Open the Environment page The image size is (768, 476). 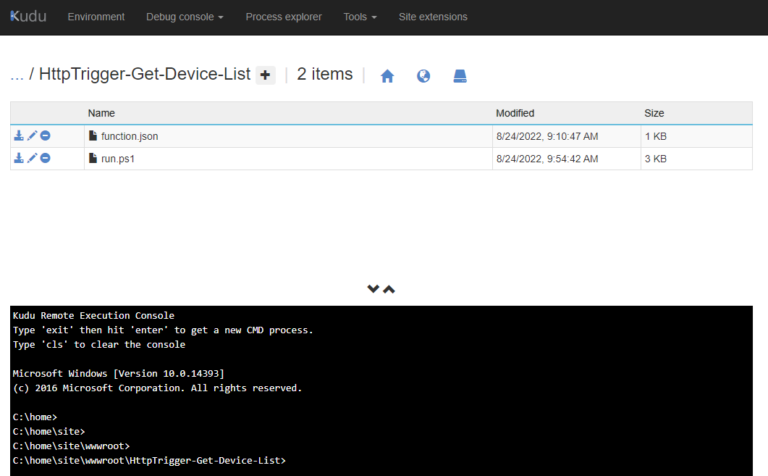point(96,17)
